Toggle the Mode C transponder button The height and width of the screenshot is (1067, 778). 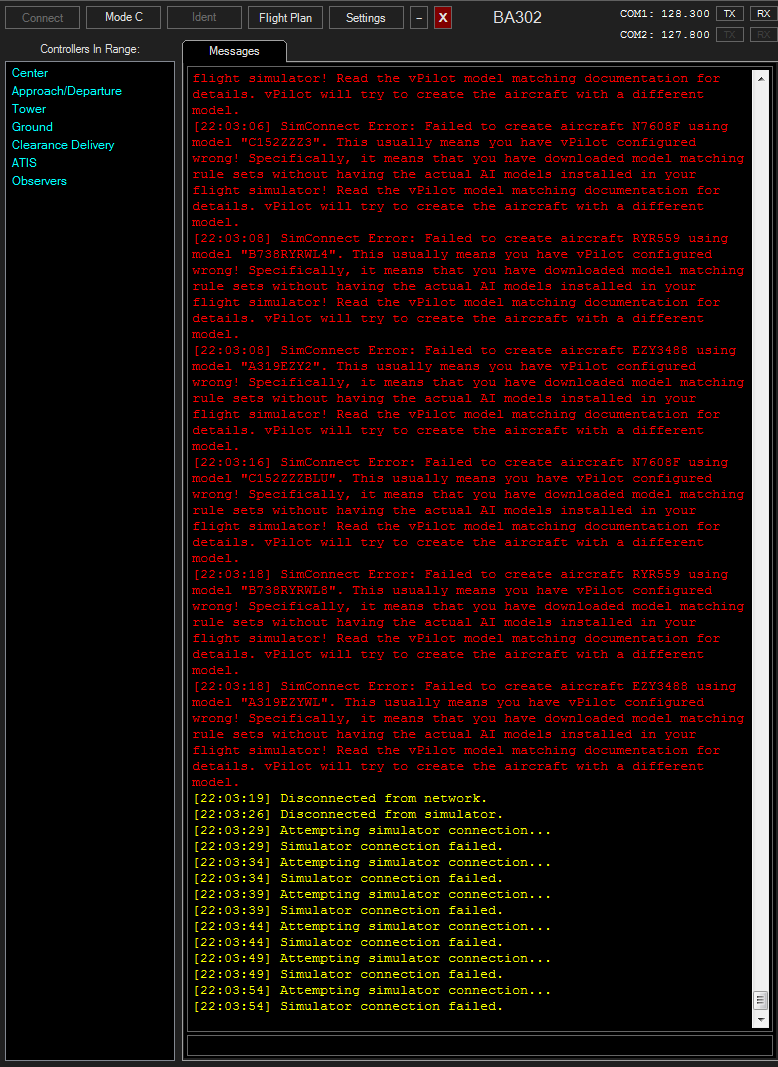(x=123, y=17)
